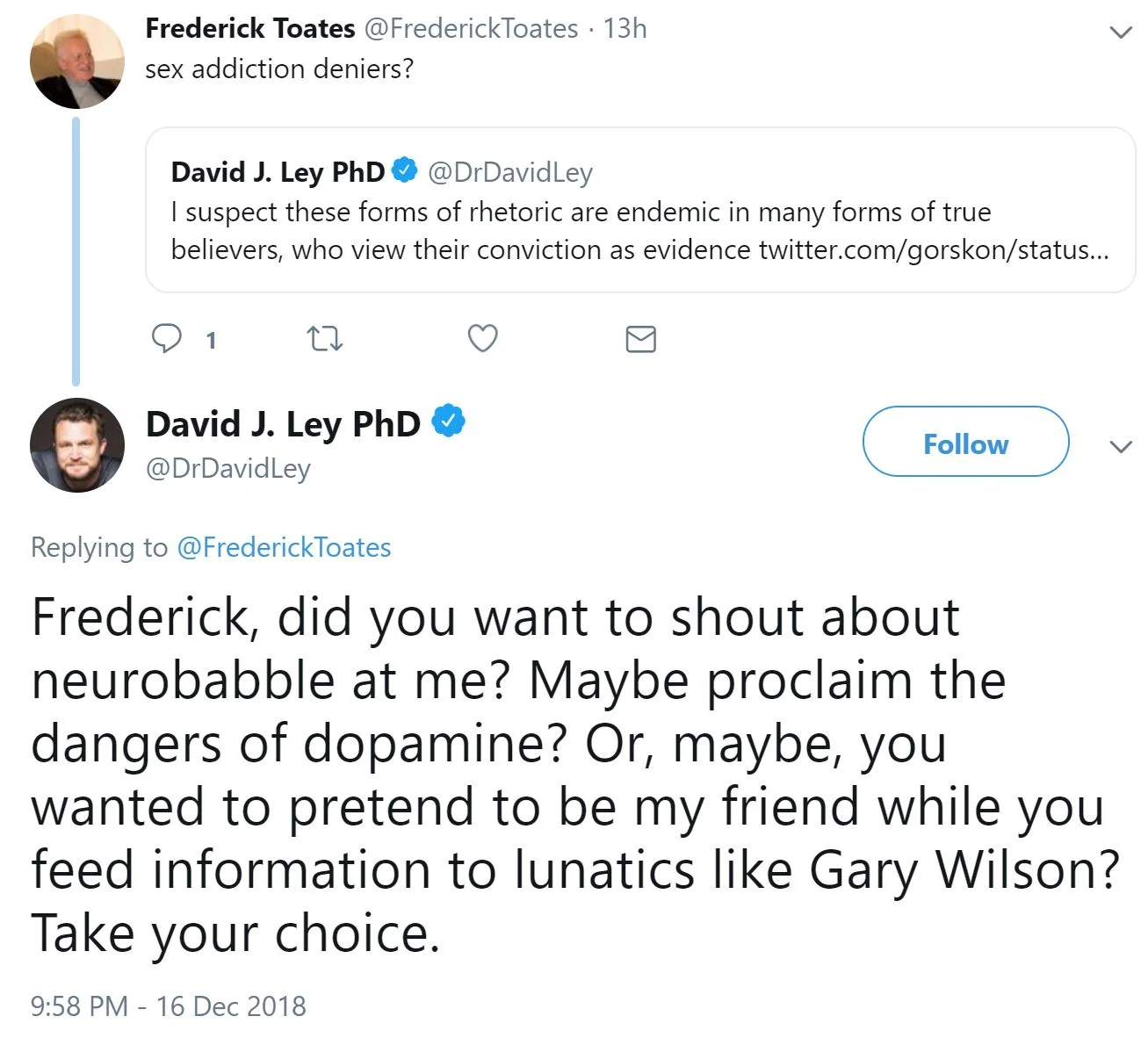1148x1038 pixels.
Task: Click the Frederick Toates display name
Action: coord(250,28)
